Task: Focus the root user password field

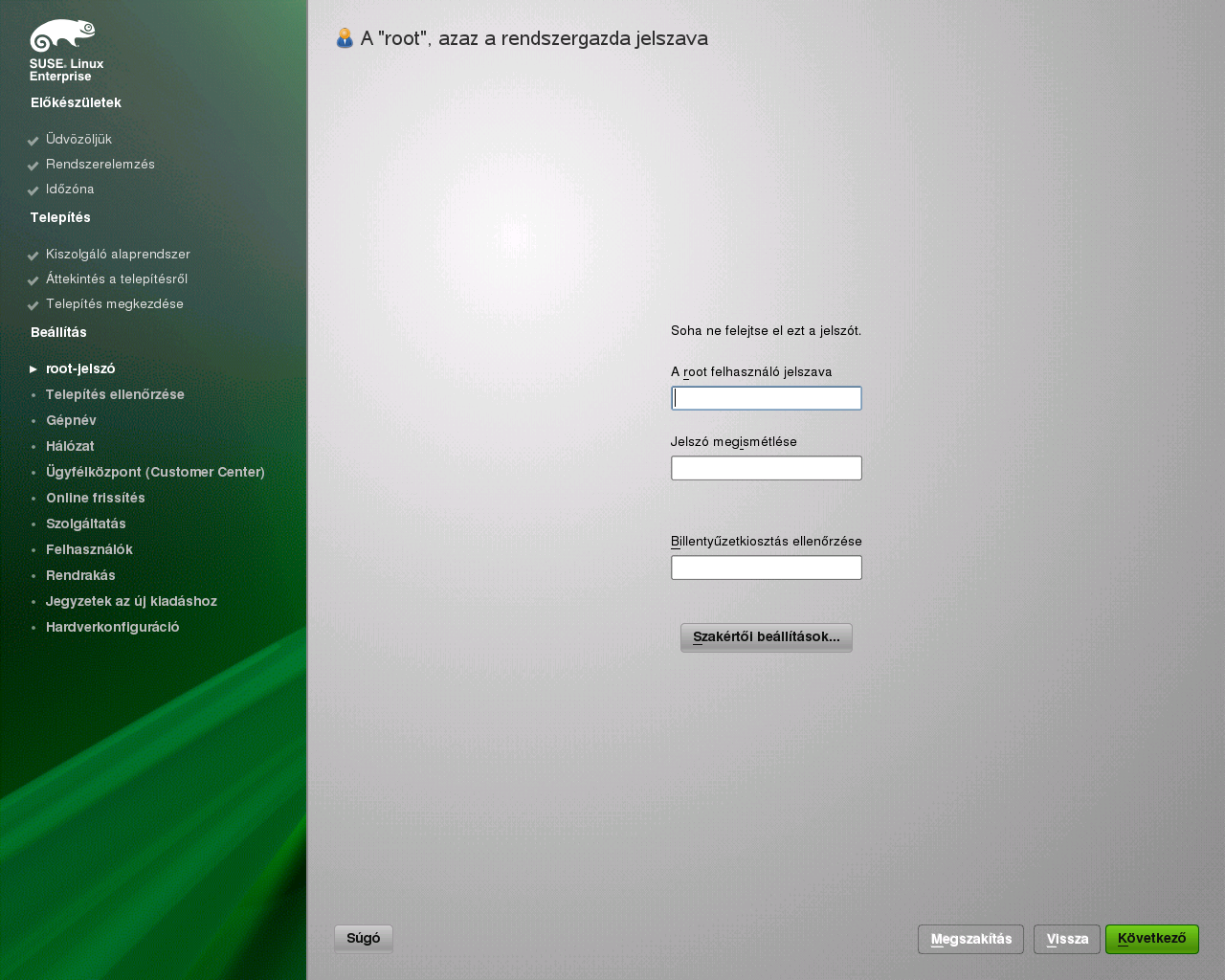Action: click(x=767, y=398)
